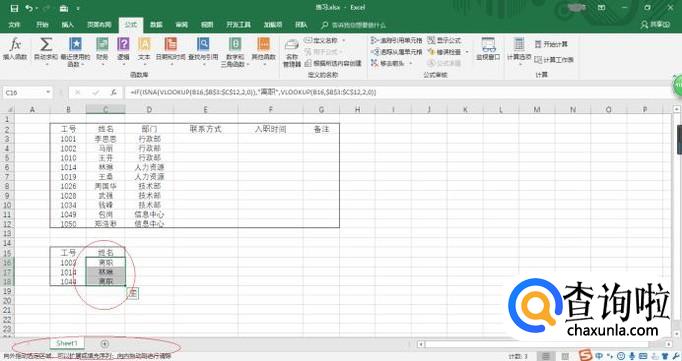
Task: Open the Page Layout (页面布局) ribbon tab
Action: point(99,25)
